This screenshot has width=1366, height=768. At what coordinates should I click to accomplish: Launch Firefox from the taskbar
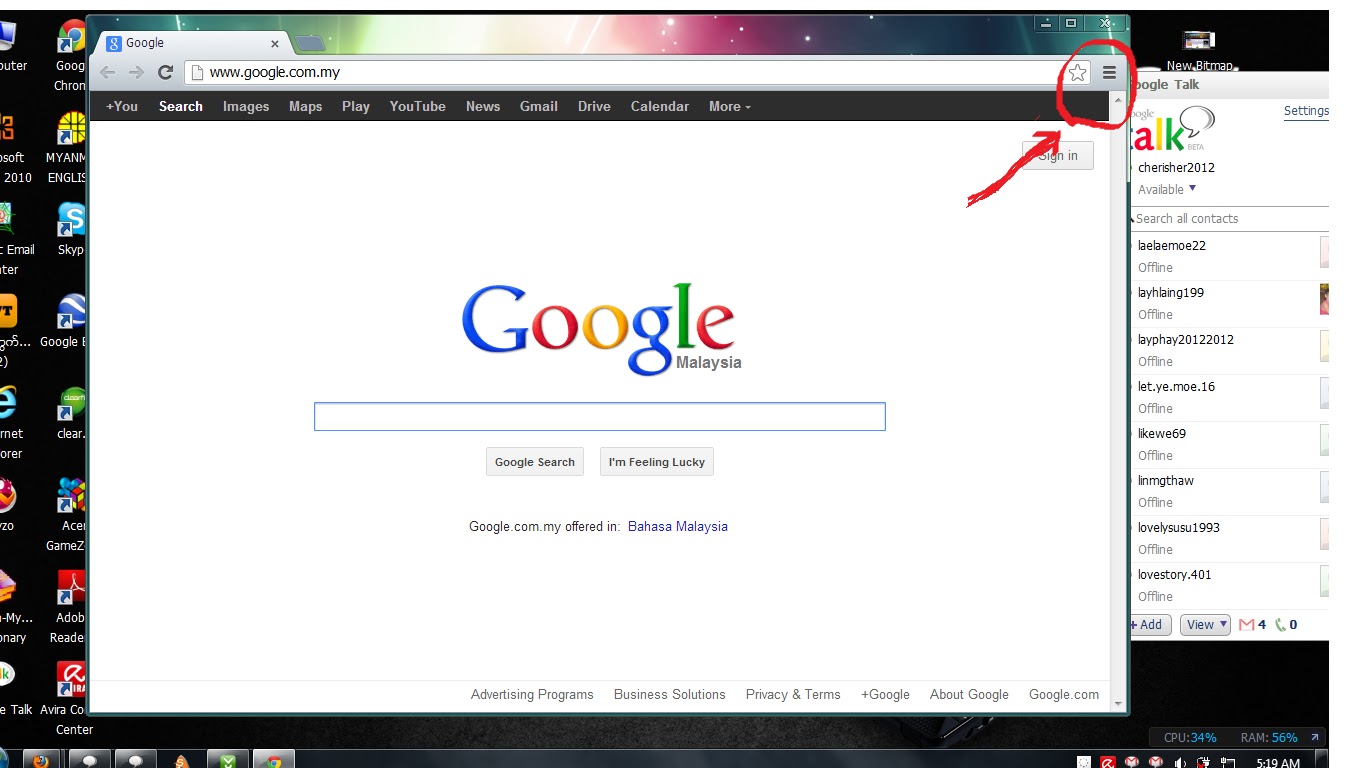coord(40,758)
